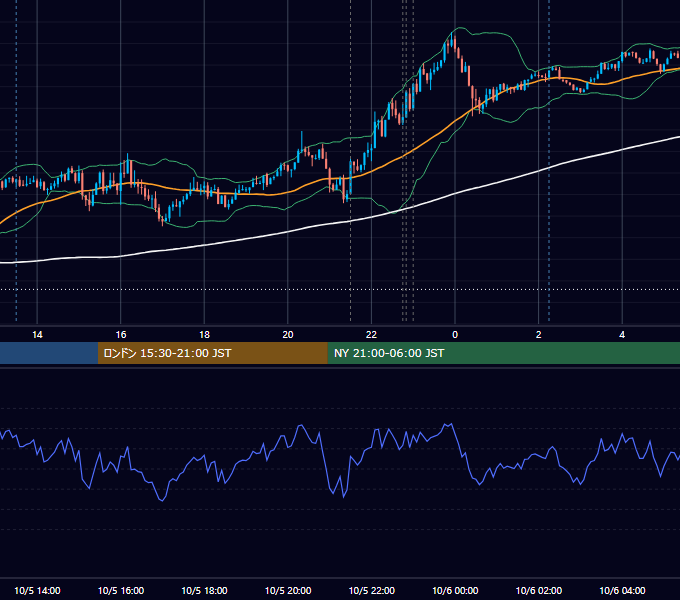
Task: Click the 0 hour axis label
Action: [x=455, y=335]
